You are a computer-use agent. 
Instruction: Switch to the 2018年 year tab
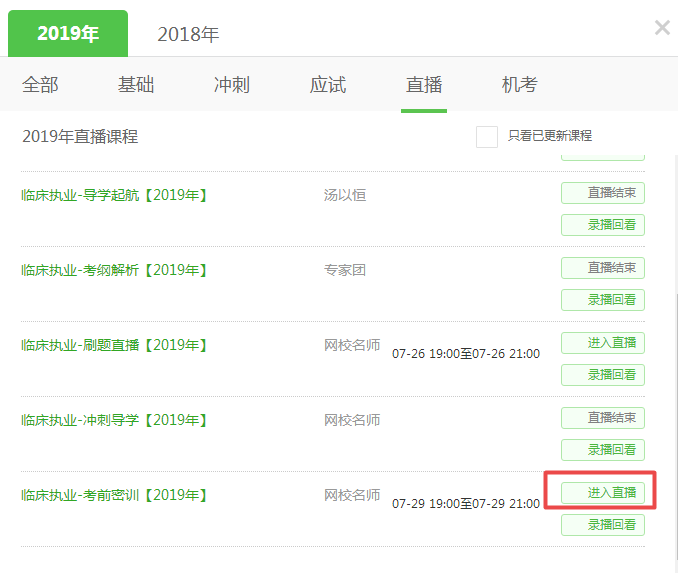[x=188, y=35]
